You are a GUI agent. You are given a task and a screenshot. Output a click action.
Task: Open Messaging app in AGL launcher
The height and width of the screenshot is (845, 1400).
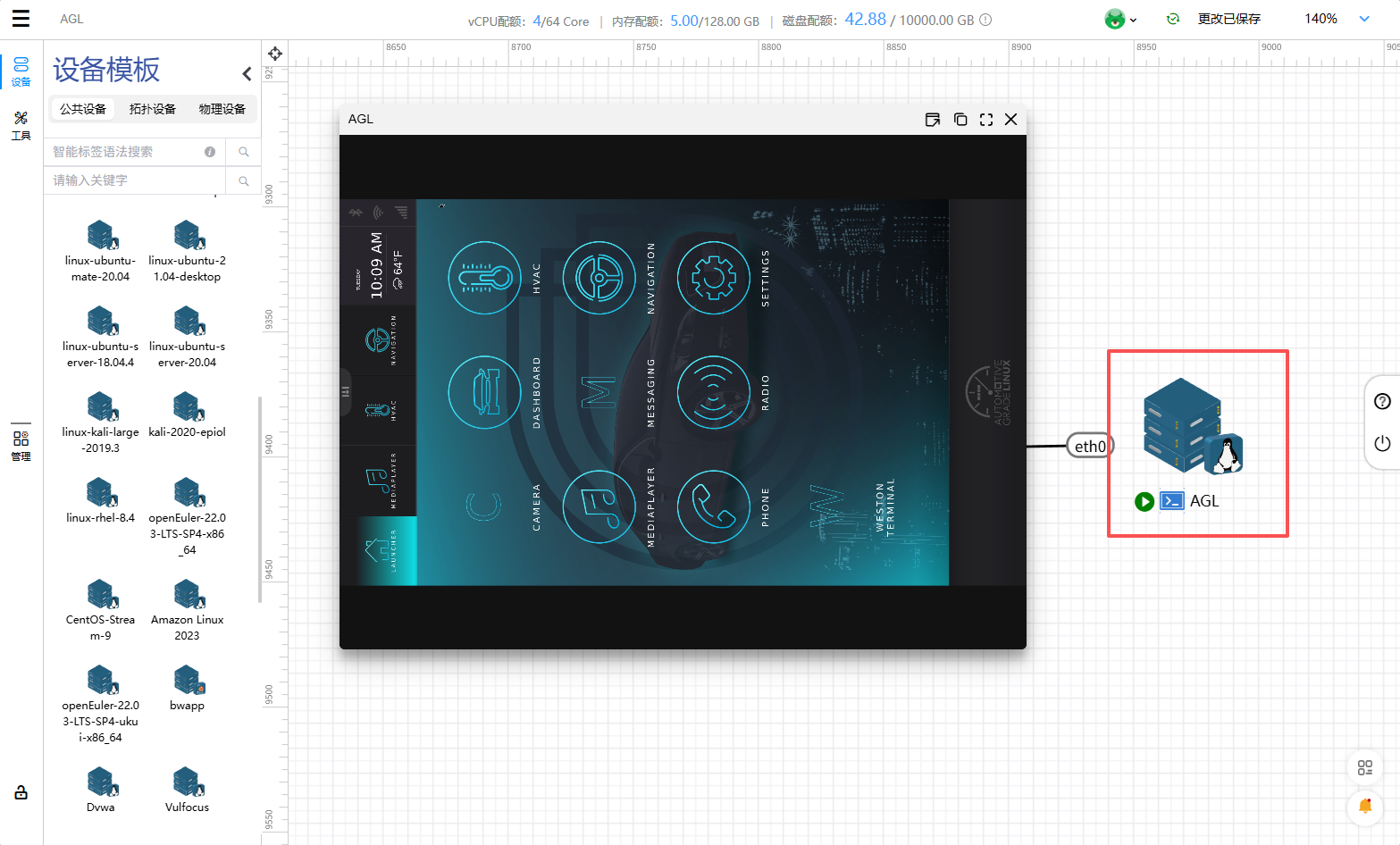click(x=599, y=392)
